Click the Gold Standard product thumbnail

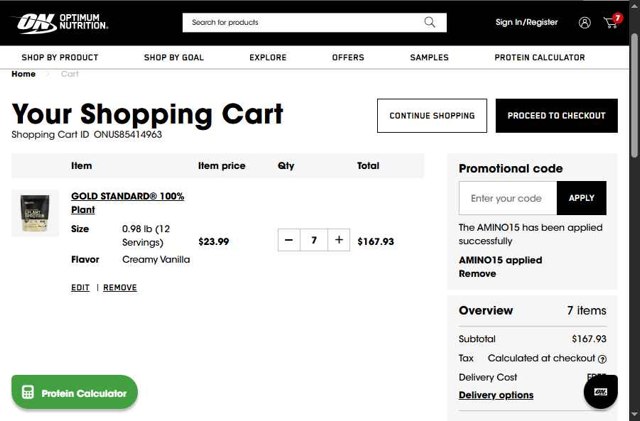(35, 212)
